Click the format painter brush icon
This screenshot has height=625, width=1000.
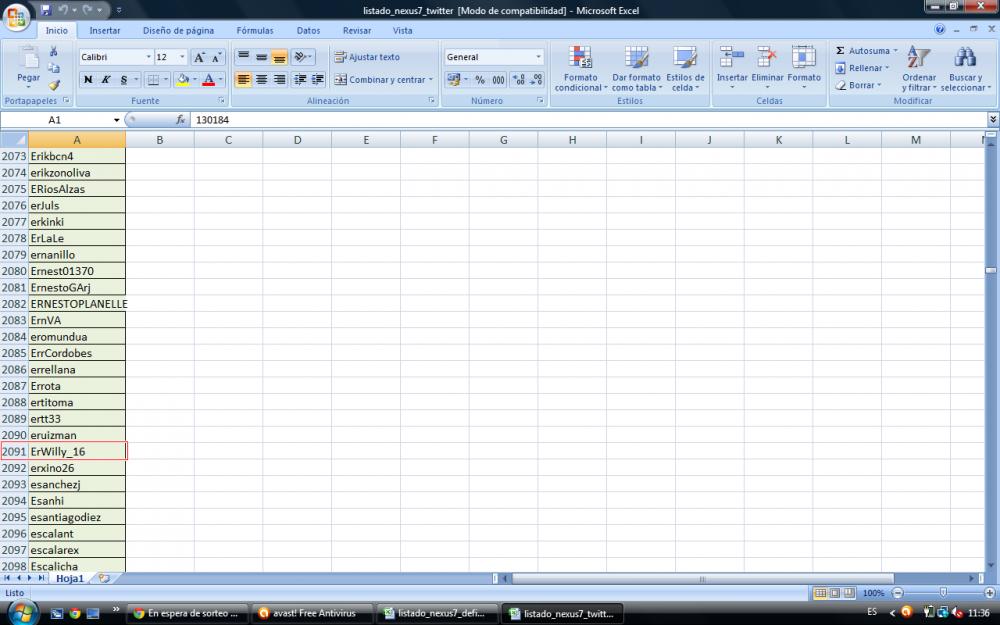54,85
